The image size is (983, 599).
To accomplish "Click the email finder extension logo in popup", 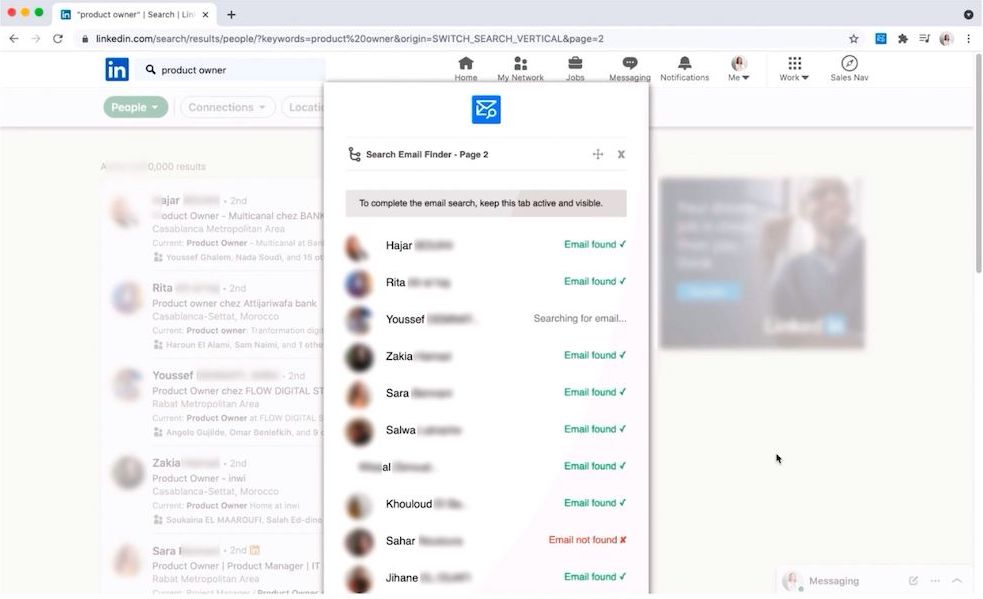I will click(486, 110).
